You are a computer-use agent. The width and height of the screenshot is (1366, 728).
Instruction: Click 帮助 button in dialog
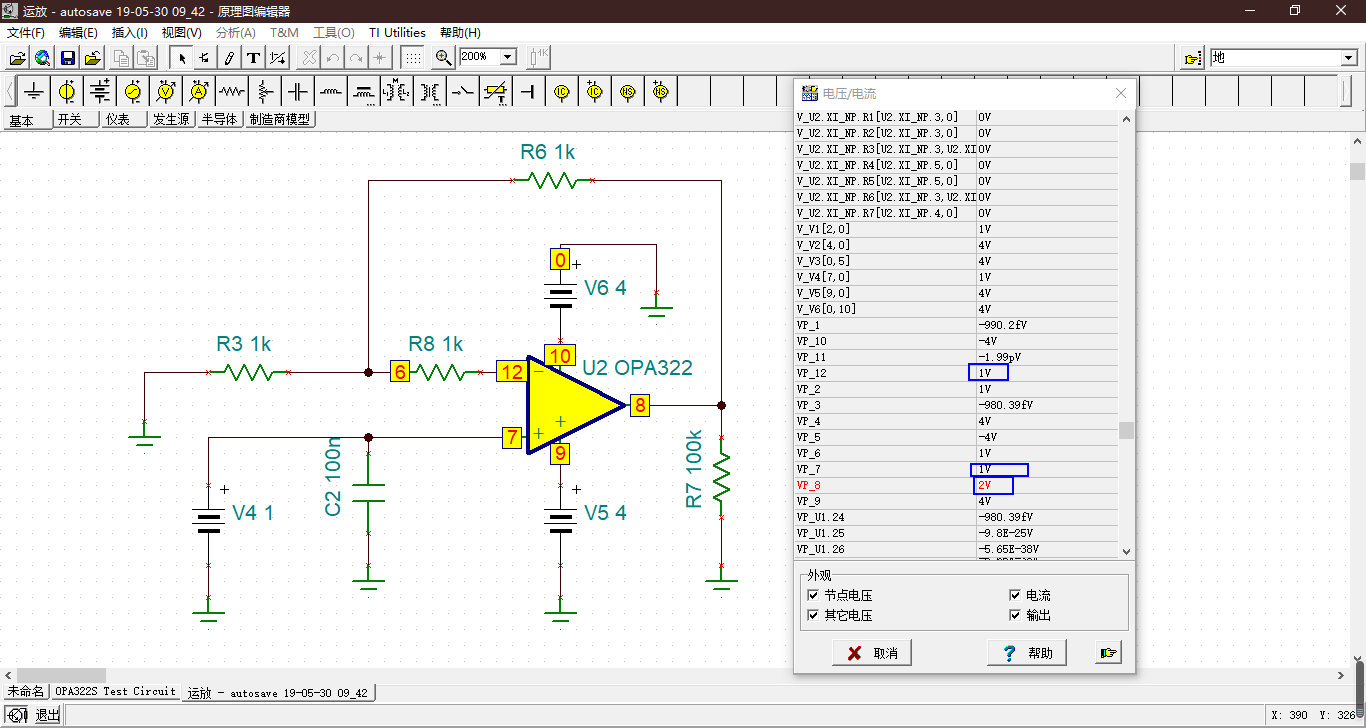coord(1027,653)
